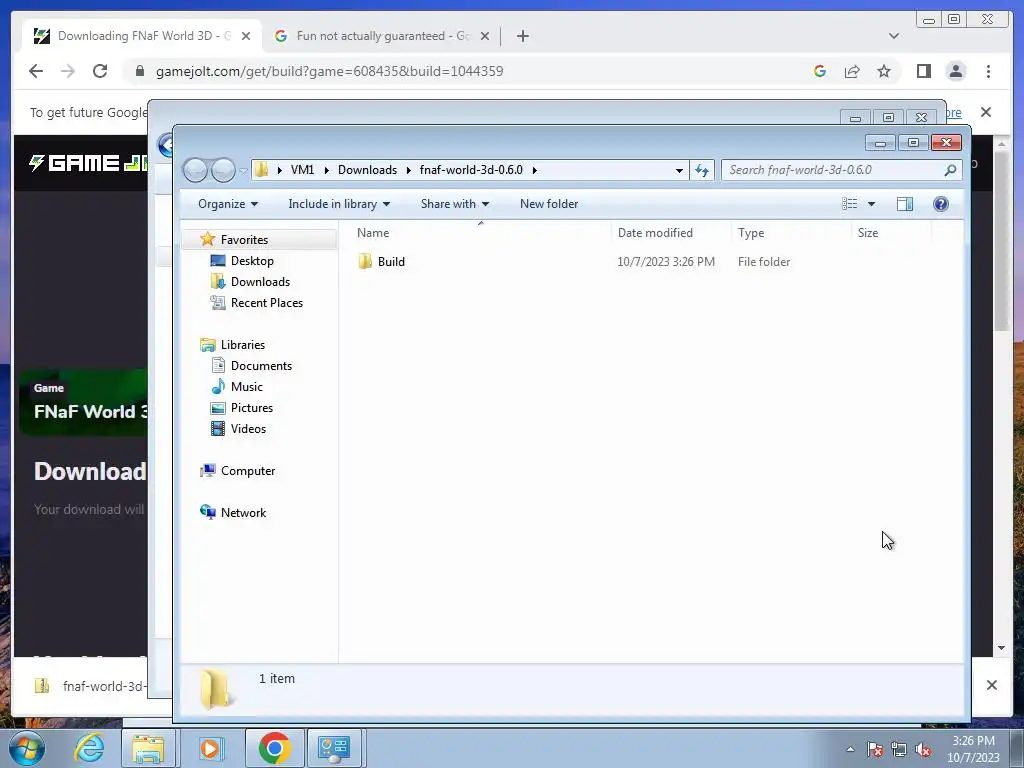Open Explorer help button

(x=940, y=204)
